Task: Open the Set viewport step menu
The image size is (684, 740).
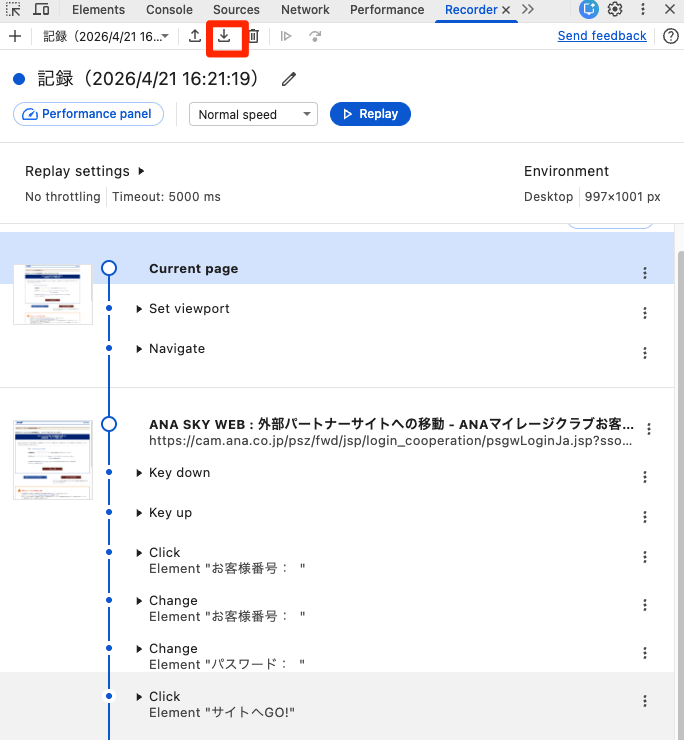Action: click(x=645, y=313)
